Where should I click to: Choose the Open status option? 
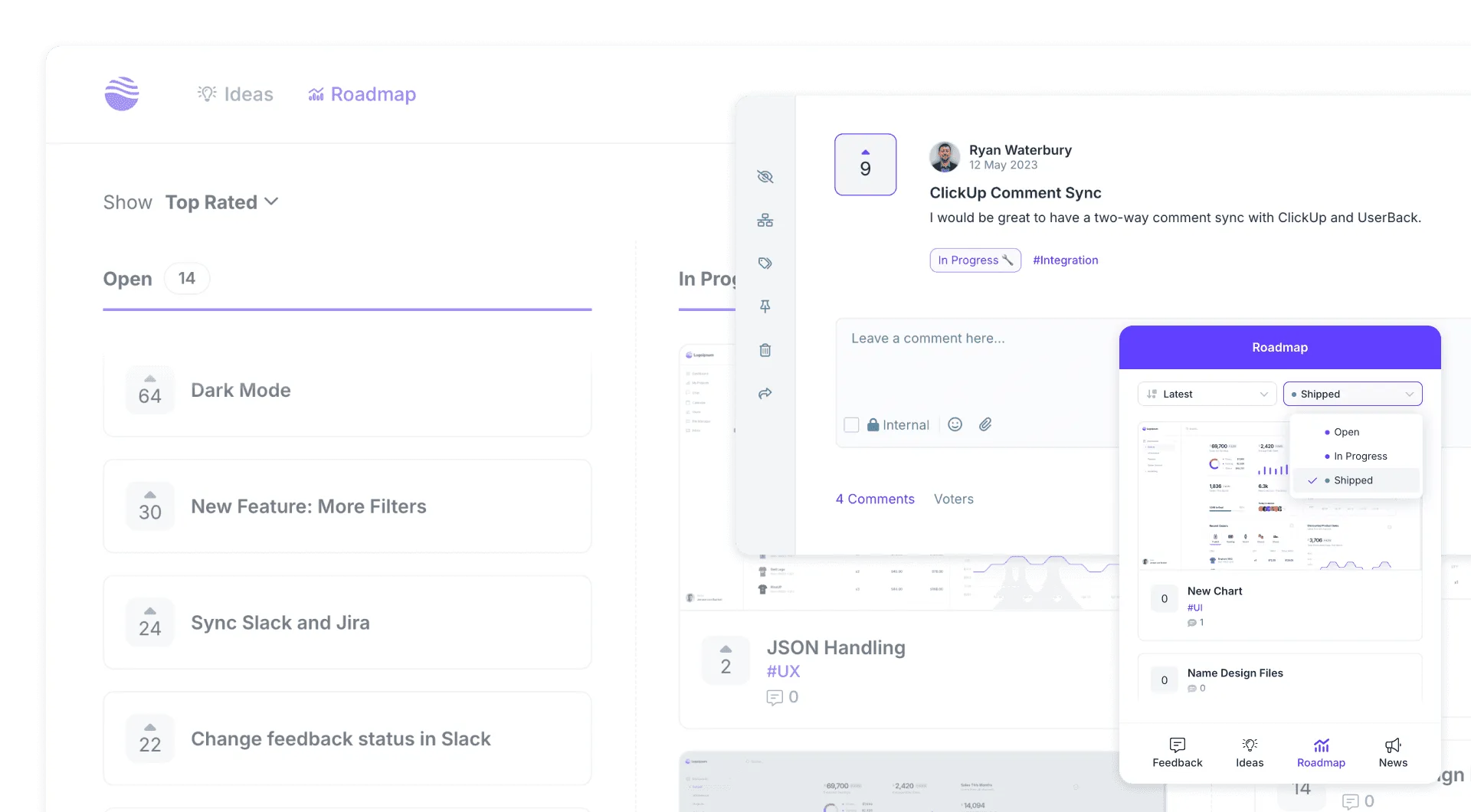coord(1346,432)
